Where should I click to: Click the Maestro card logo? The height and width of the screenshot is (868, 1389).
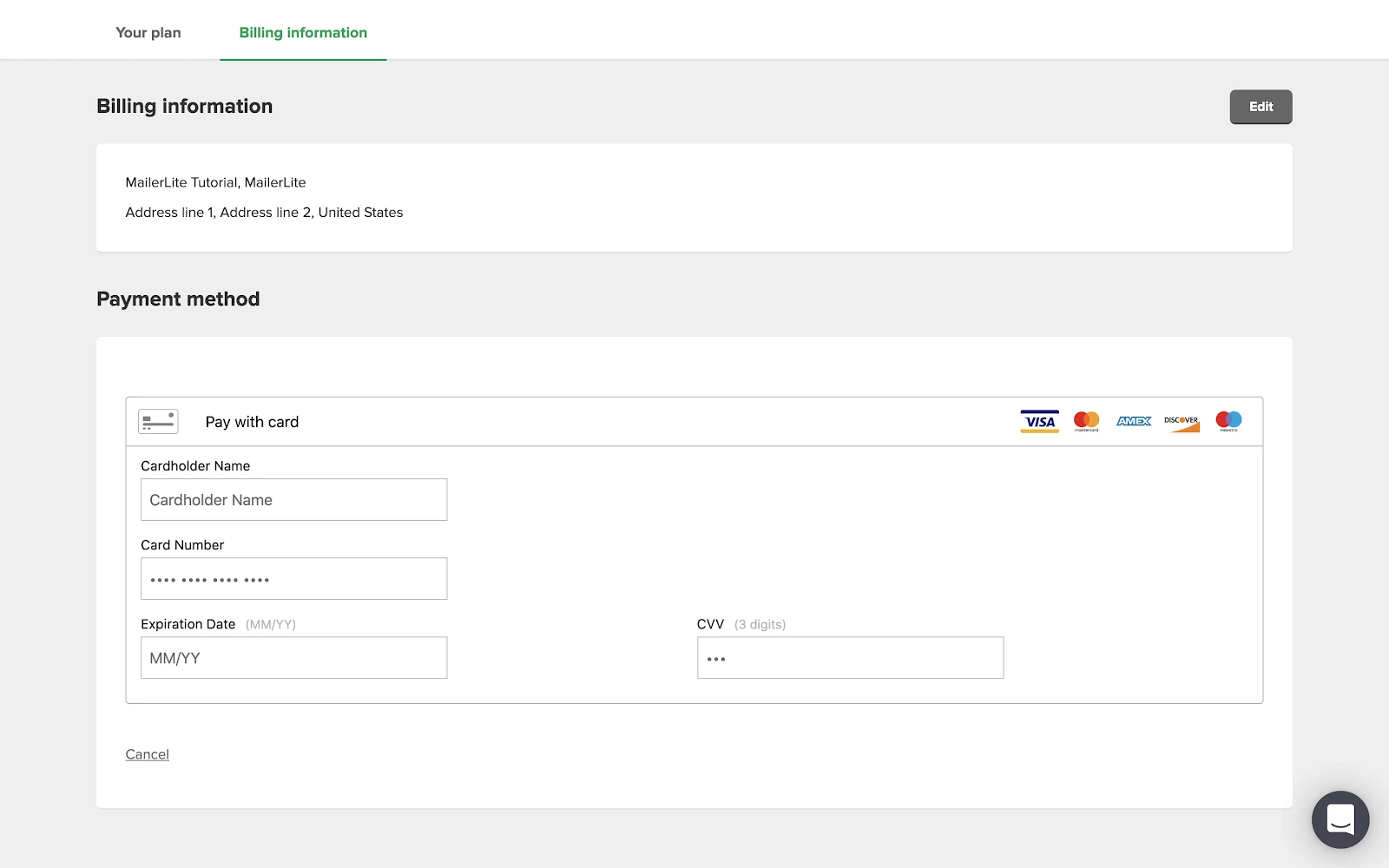(1228, 422)
